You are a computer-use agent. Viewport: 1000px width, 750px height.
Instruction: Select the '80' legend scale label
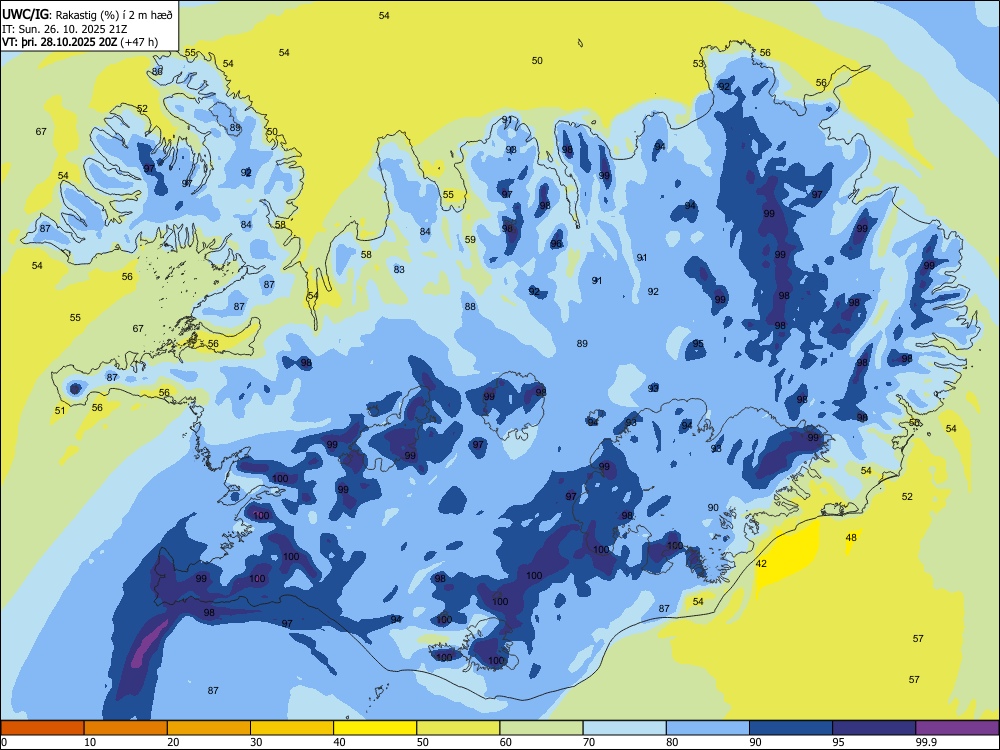coord(672,742)
